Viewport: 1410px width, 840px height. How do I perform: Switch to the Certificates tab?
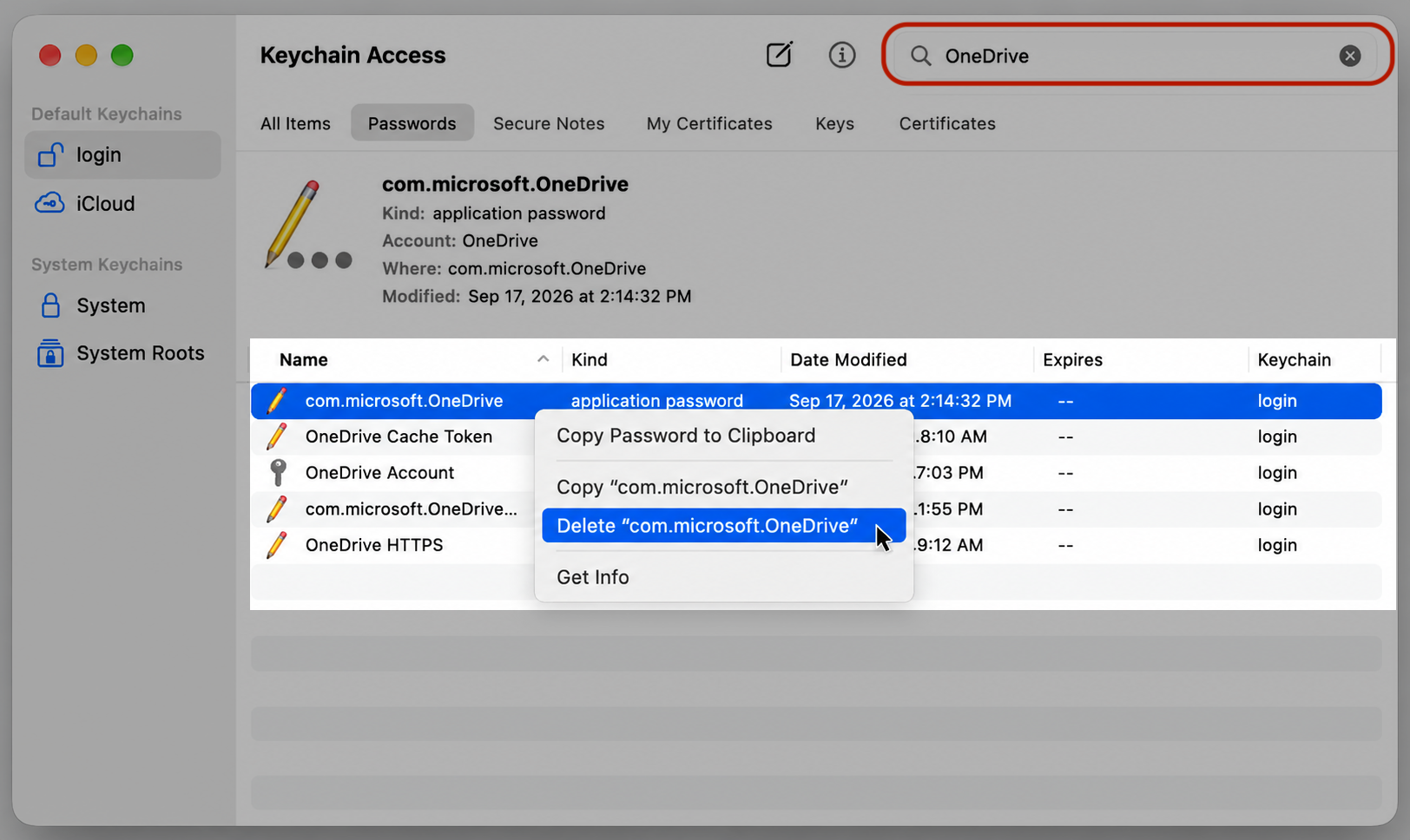point(947,123)
